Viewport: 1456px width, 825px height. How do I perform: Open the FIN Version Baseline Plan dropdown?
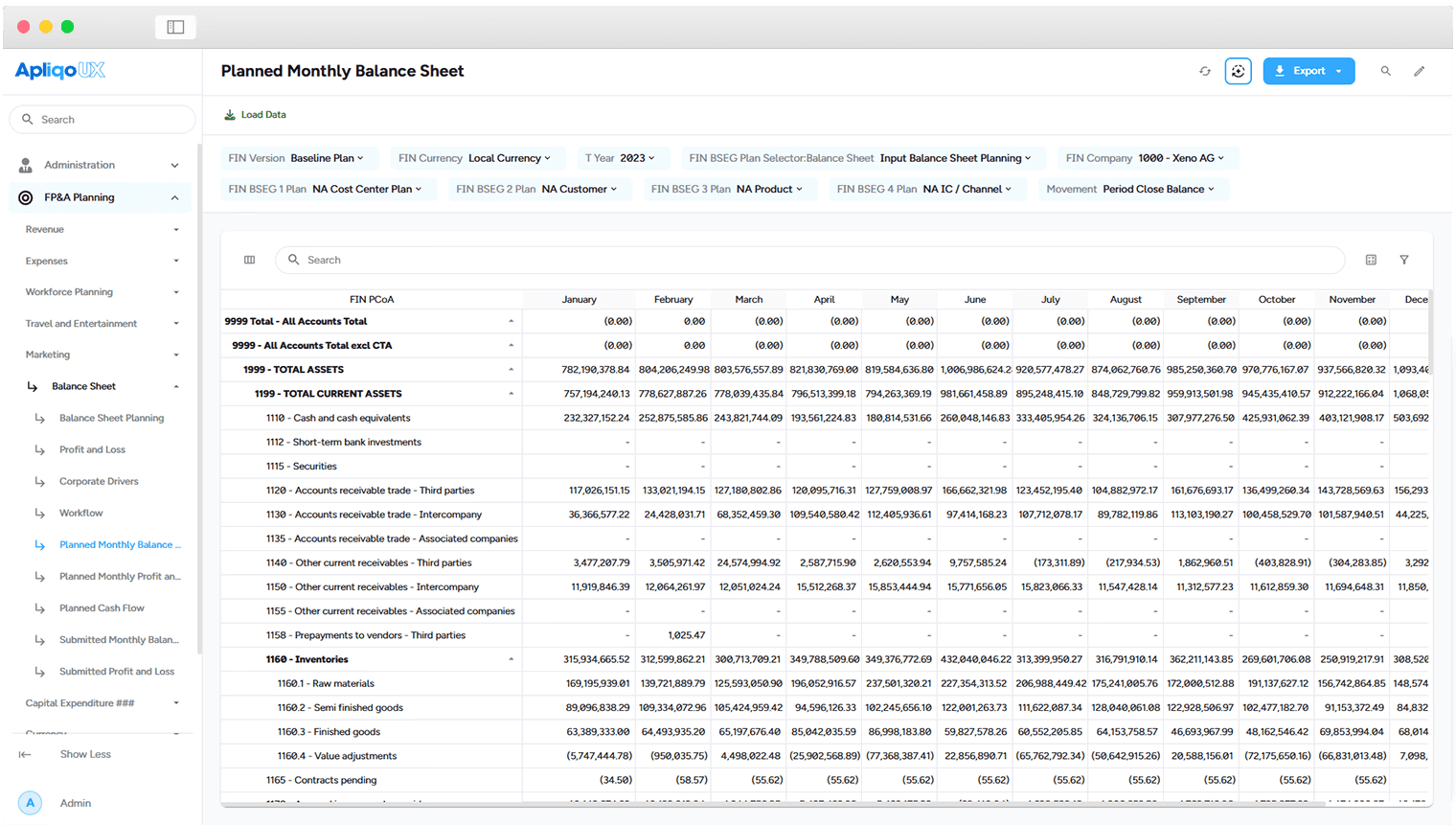click(298, 158)
